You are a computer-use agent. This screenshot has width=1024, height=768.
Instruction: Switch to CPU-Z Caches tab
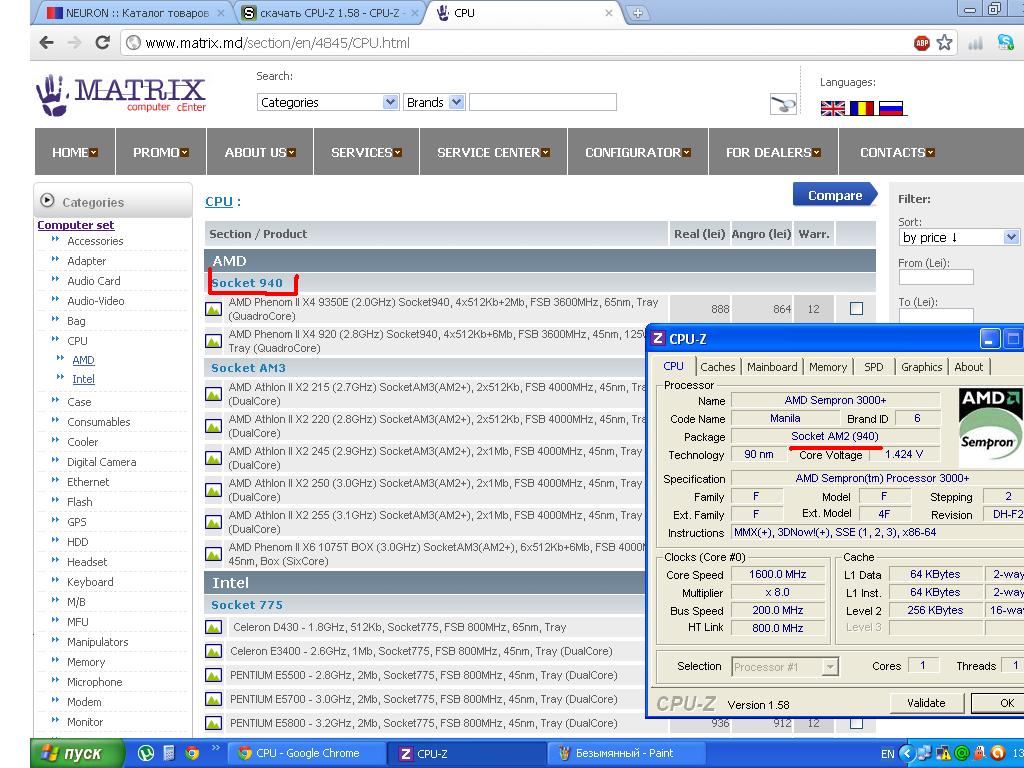(718, 367)
